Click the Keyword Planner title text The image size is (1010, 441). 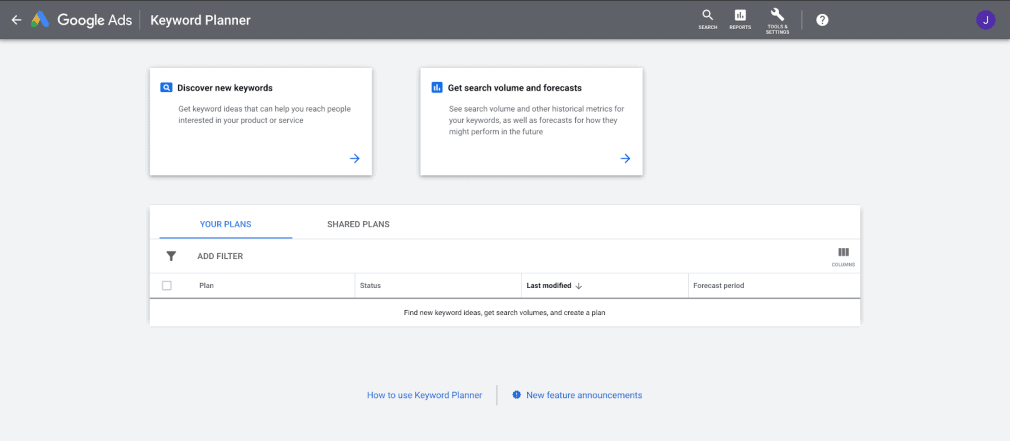tap(200, 20)
